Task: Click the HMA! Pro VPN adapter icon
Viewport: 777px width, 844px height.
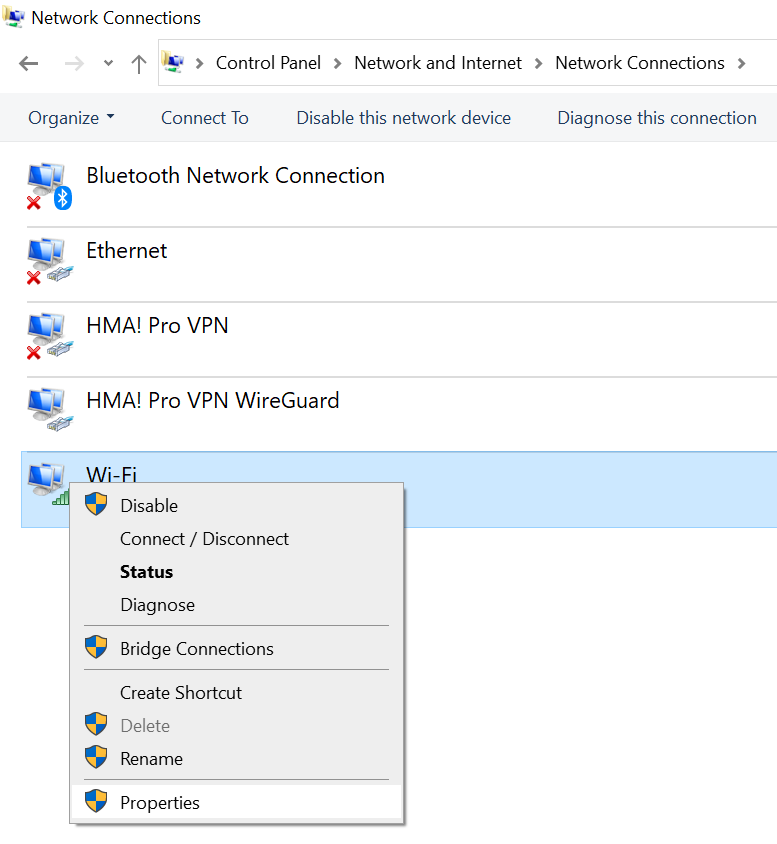Action: 47,336
